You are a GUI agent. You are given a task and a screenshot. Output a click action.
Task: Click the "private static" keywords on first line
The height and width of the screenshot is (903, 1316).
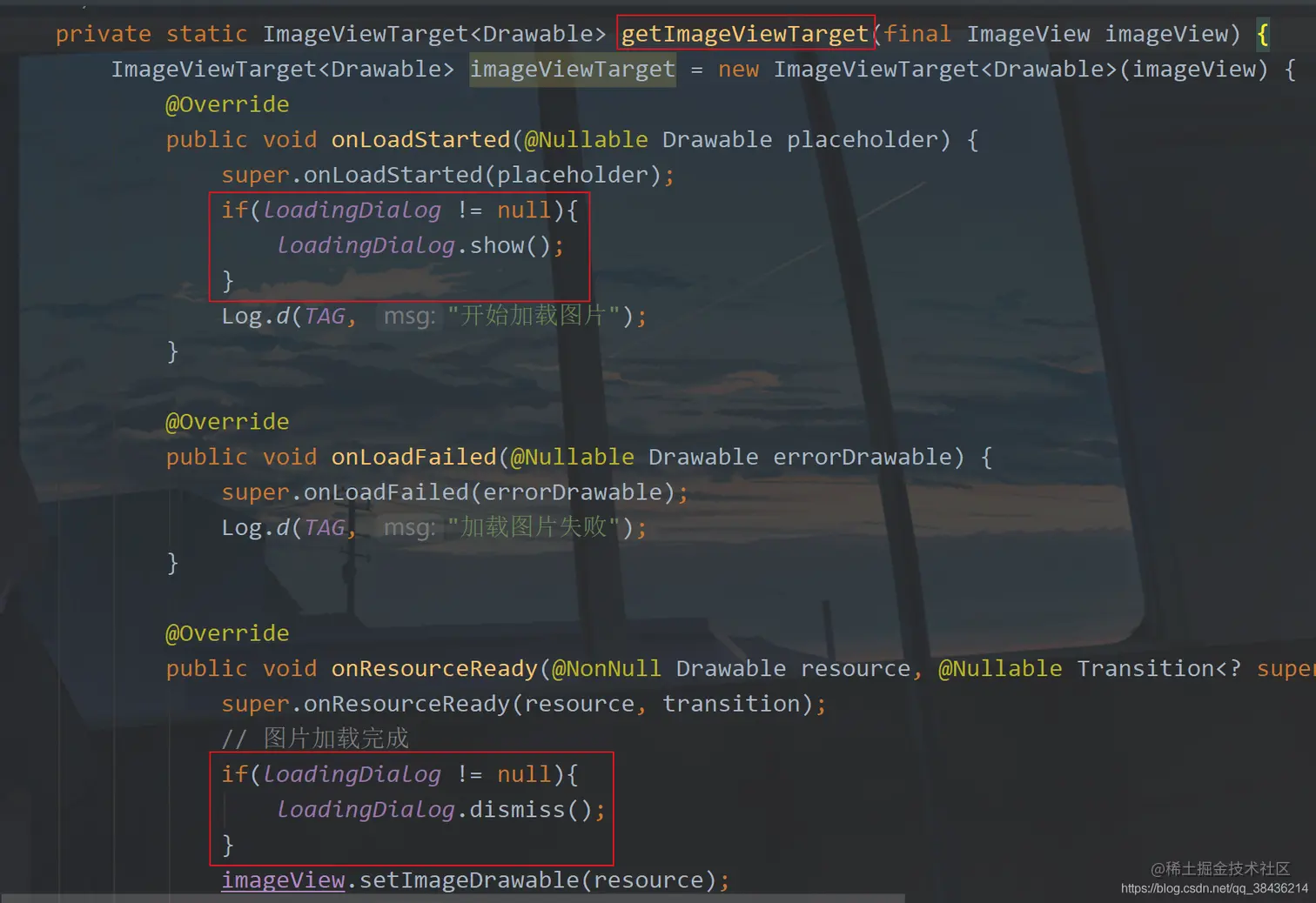[x=151, y=34]
